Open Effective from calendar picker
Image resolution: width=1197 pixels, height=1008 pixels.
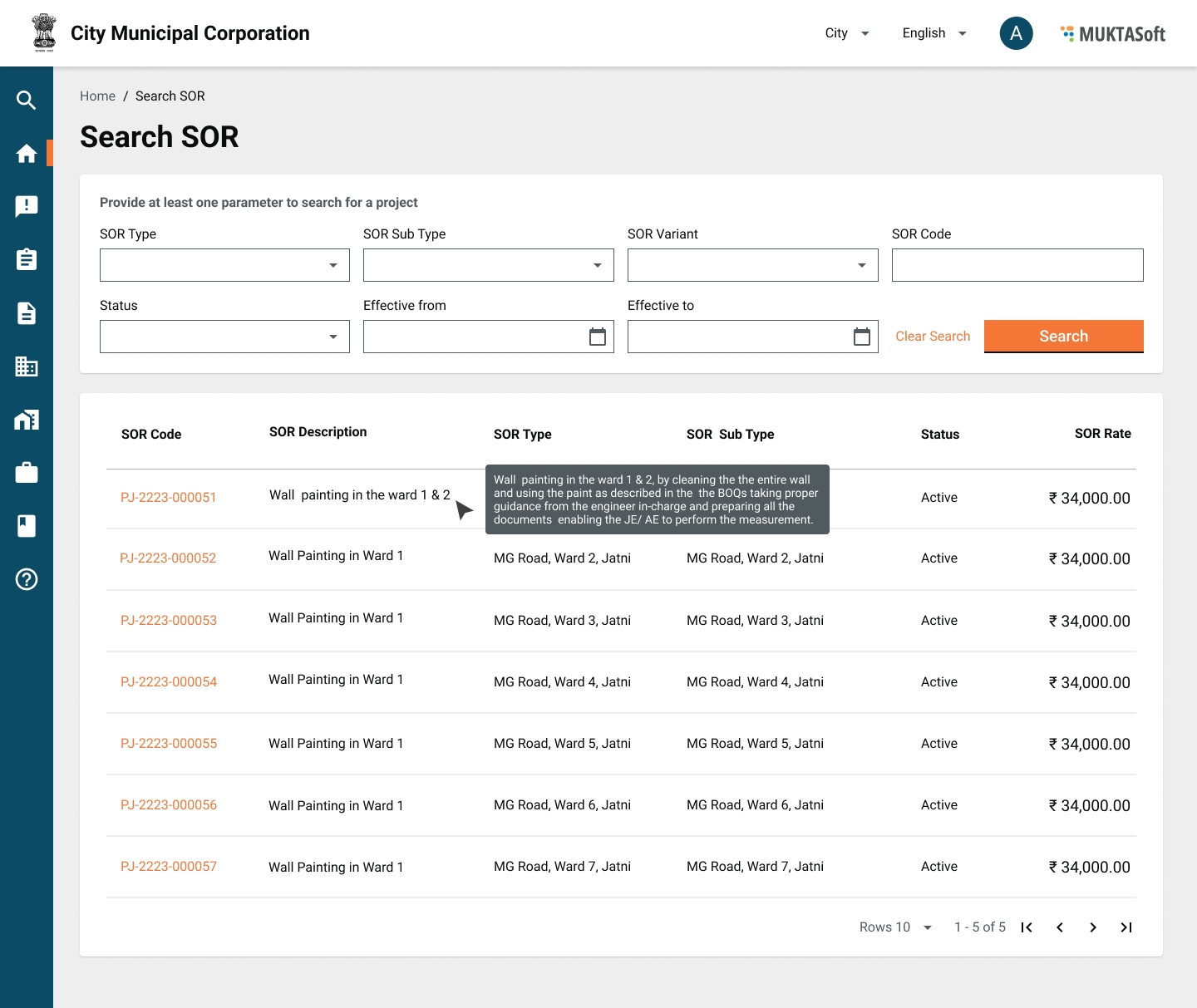pos(597,337)
